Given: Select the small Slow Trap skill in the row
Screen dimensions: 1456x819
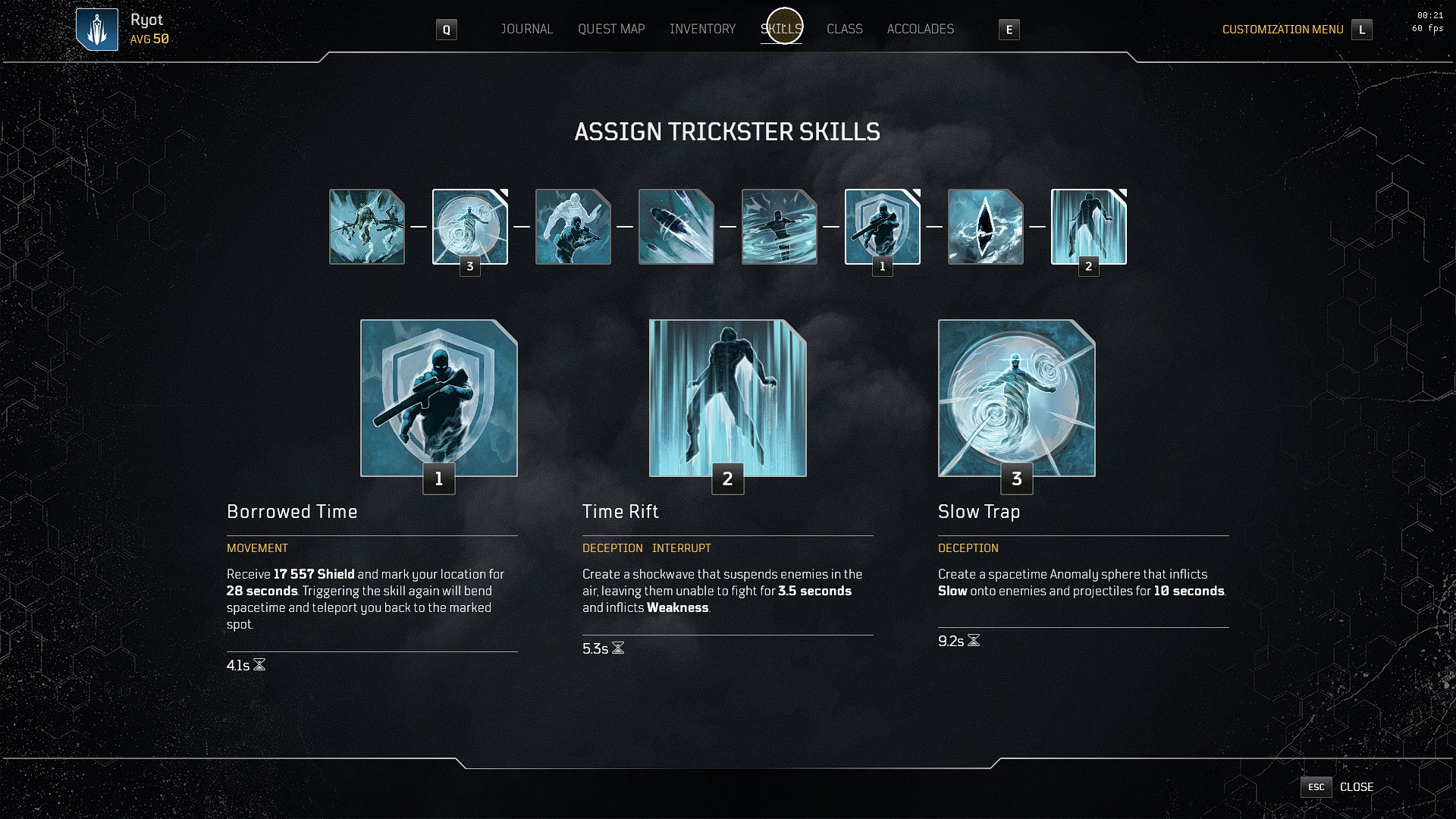Looking at the screenshot, I should coord(470,227).
